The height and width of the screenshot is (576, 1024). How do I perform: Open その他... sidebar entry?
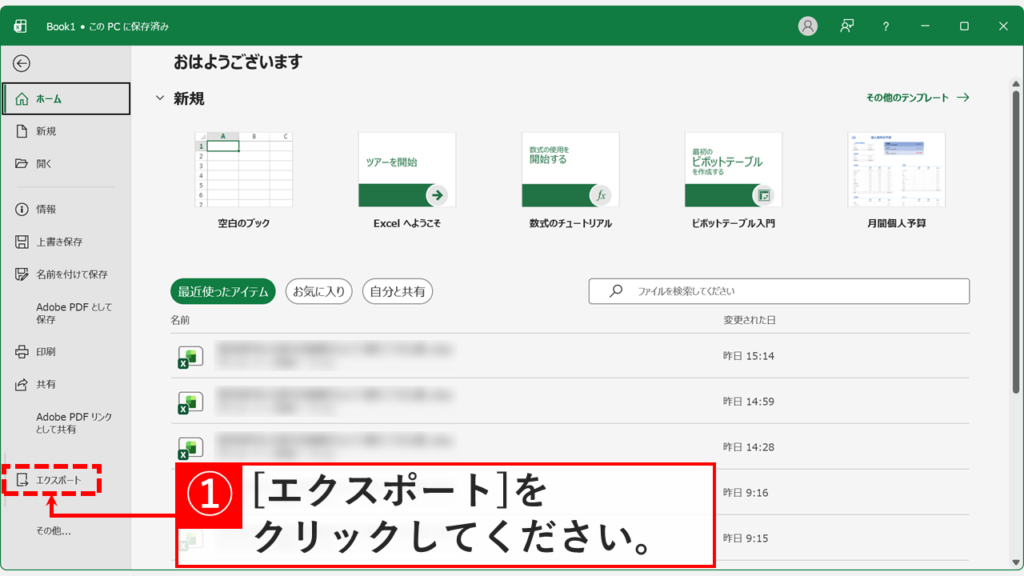54,531
